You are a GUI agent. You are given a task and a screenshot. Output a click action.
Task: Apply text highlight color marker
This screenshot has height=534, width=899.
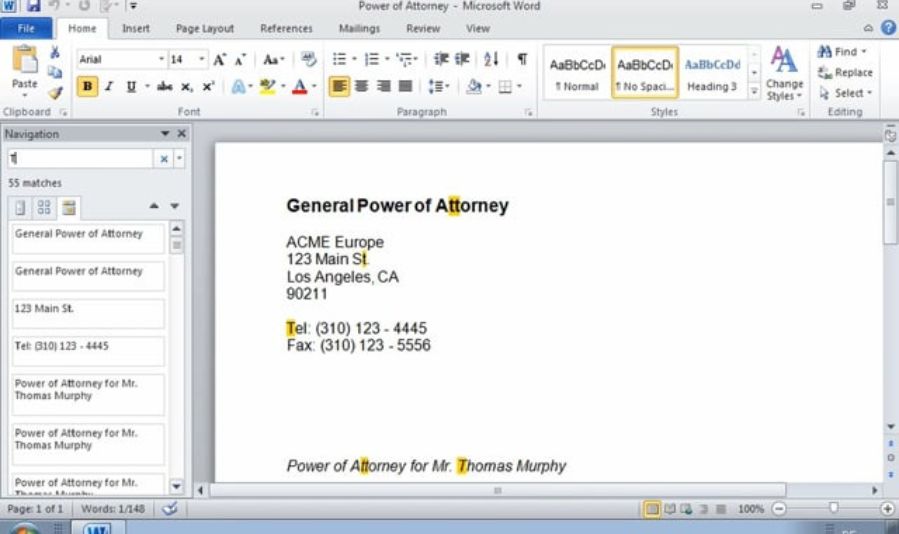267,87
